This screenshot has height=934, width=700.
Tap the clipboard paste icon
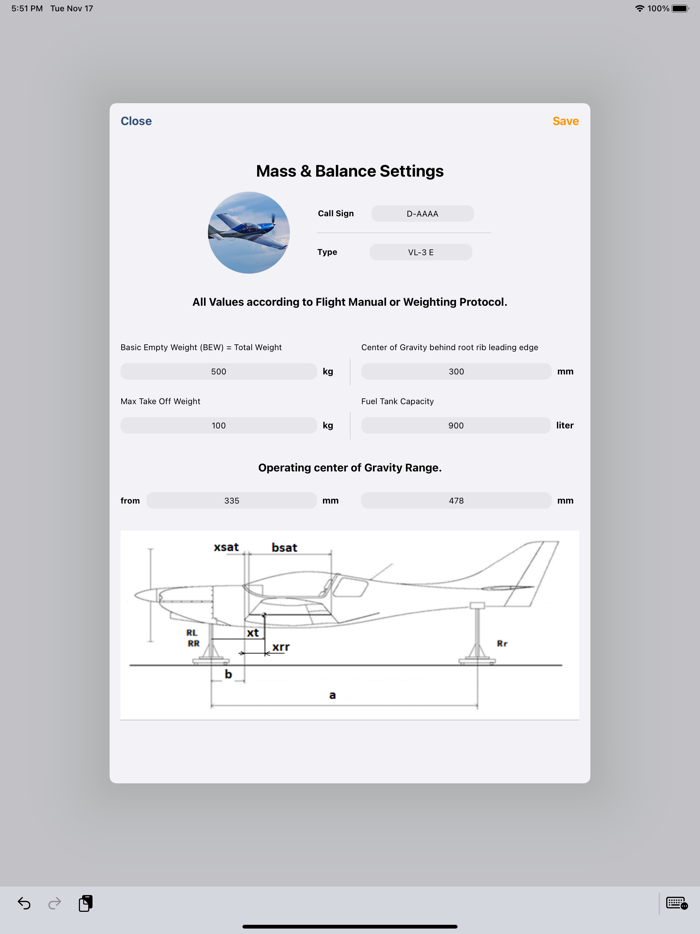tap(85, 904)
